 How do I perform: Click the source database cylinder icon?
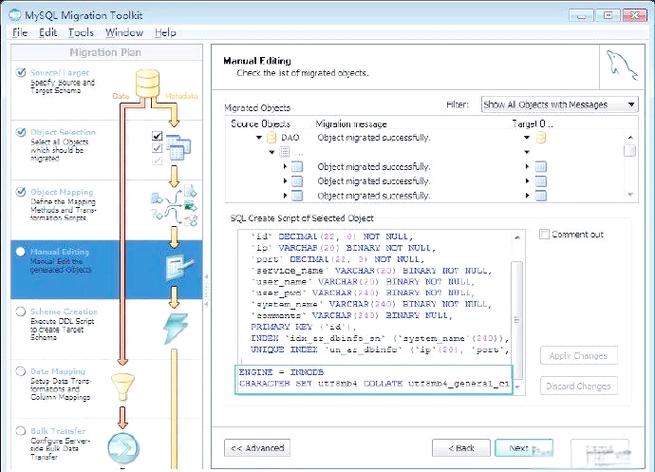(x=147, y=83)
